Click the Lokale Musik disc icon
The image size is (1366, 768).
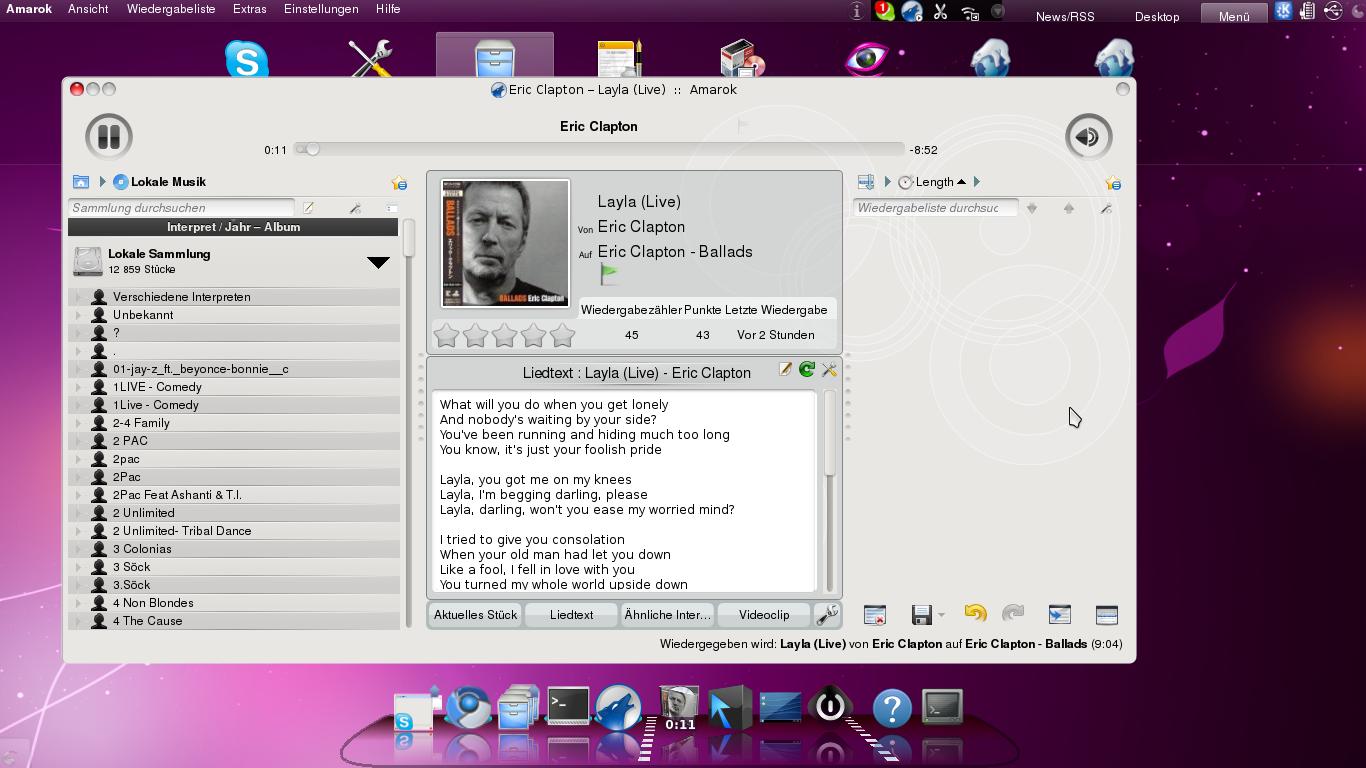click(120, 182)
